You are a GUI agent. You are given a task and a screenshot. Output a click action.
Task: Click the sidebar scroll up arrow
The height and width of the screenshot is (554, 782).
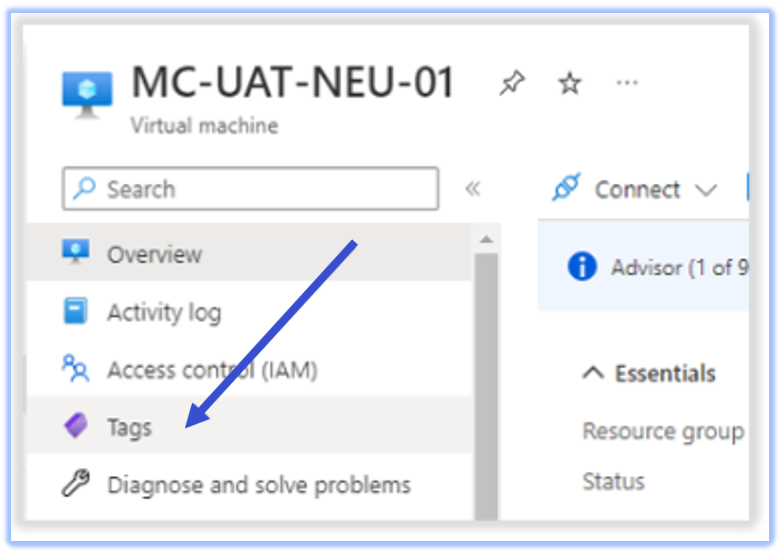tap(486, 240)
